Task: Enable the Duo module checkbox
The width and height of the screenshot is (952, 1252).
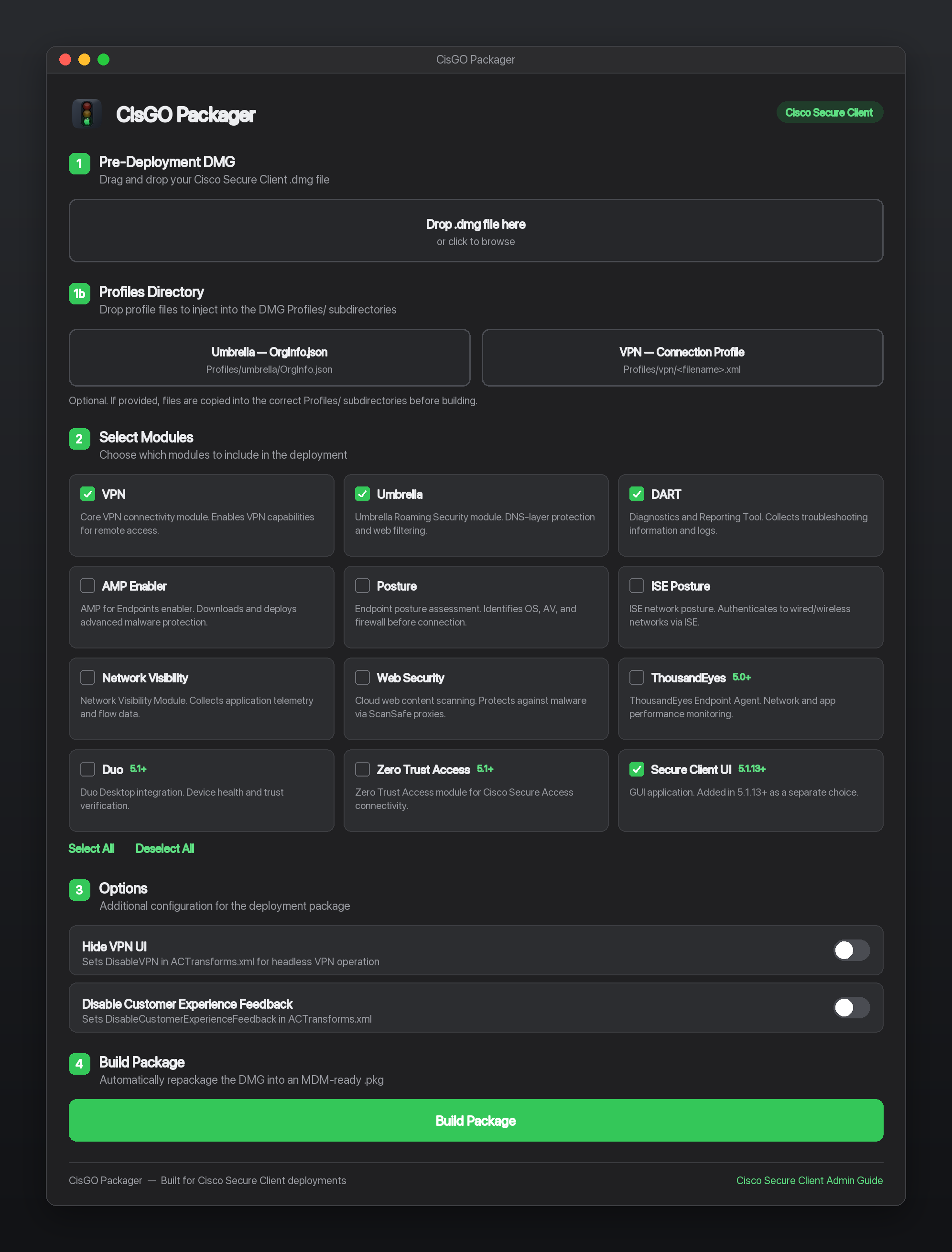Action: point(88,769)
